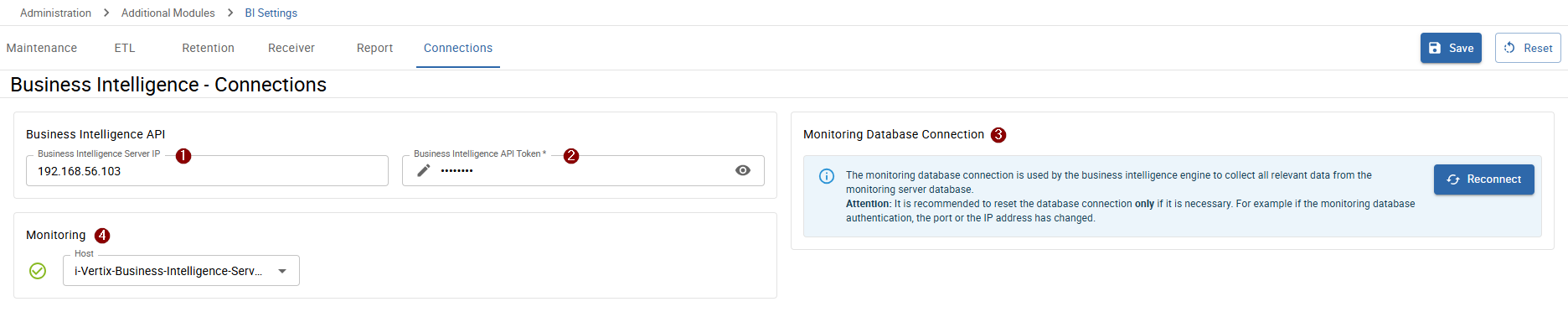
Task: Click the Business Intelligence - Connections heading
Action: click(x=168, y=85)
